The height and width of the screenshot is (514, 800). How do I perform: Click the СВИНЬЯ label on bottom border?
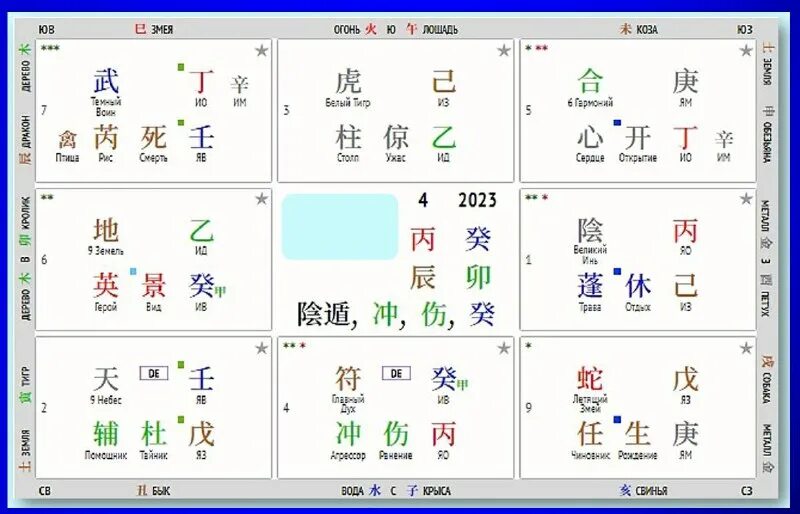(651, 491)
